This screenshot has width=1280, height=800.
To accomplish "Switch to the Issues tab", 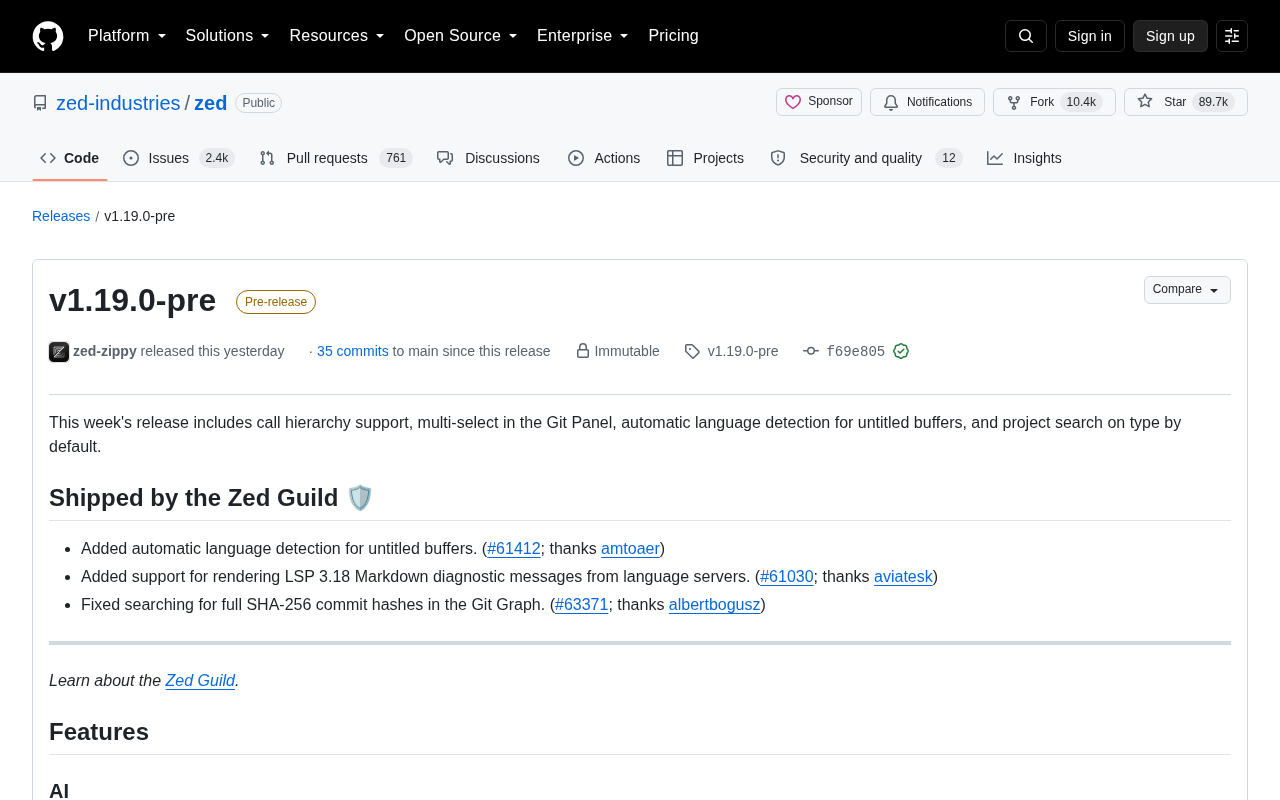I will pos(178,158).
